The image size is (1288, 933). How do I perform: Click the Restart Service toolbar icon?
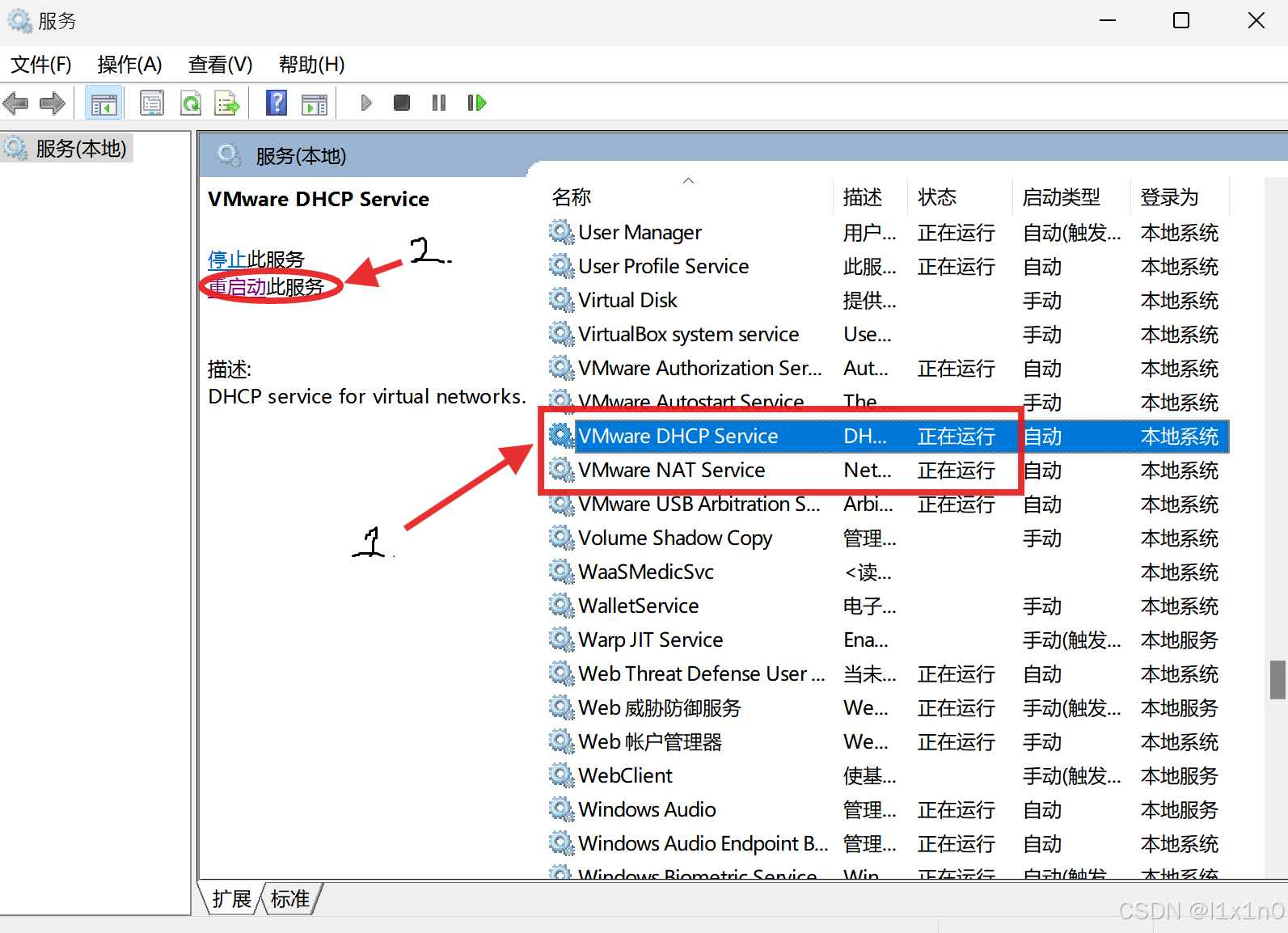(x=477, y=103)
